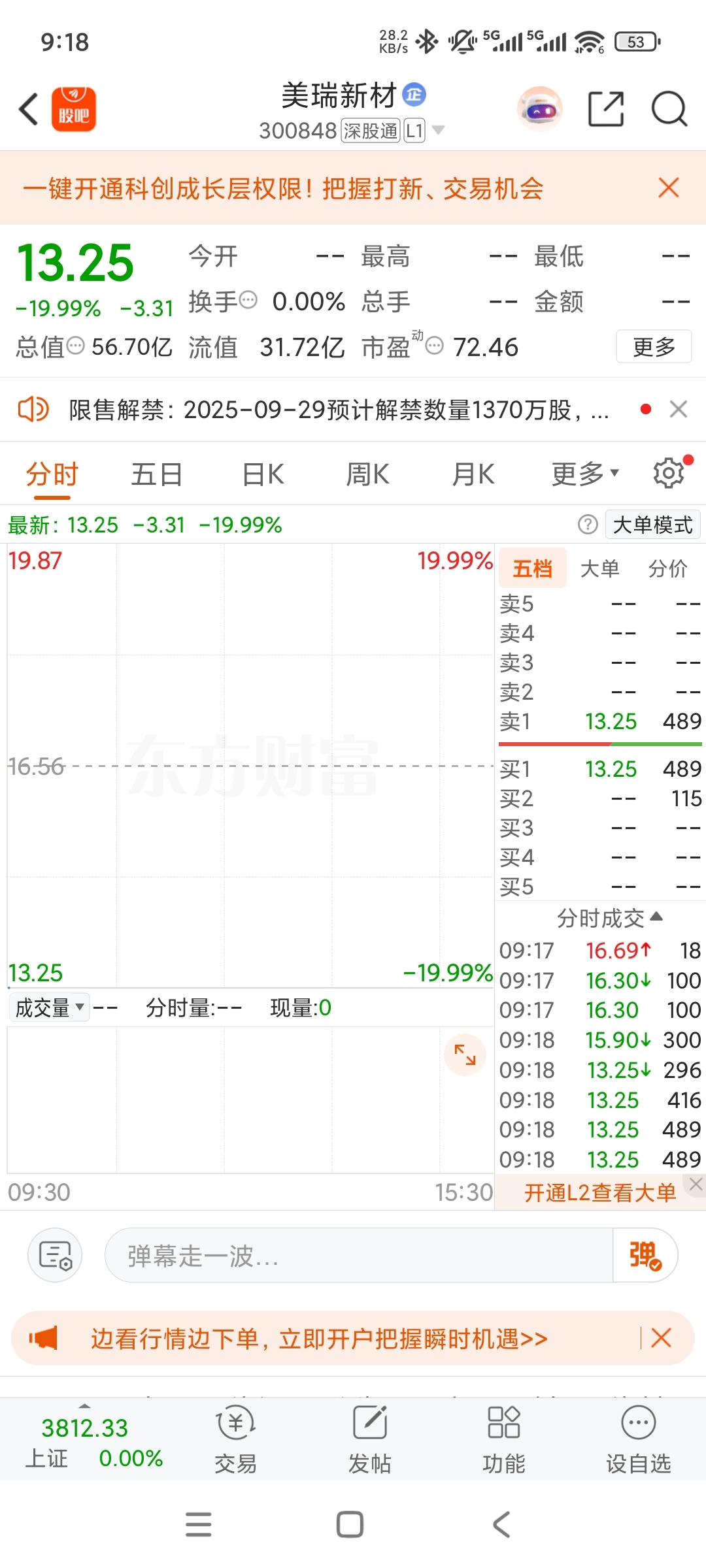Tap the expand chart fullscreen icon
Screen dimensions: 706x1568
pos(465,1054)
